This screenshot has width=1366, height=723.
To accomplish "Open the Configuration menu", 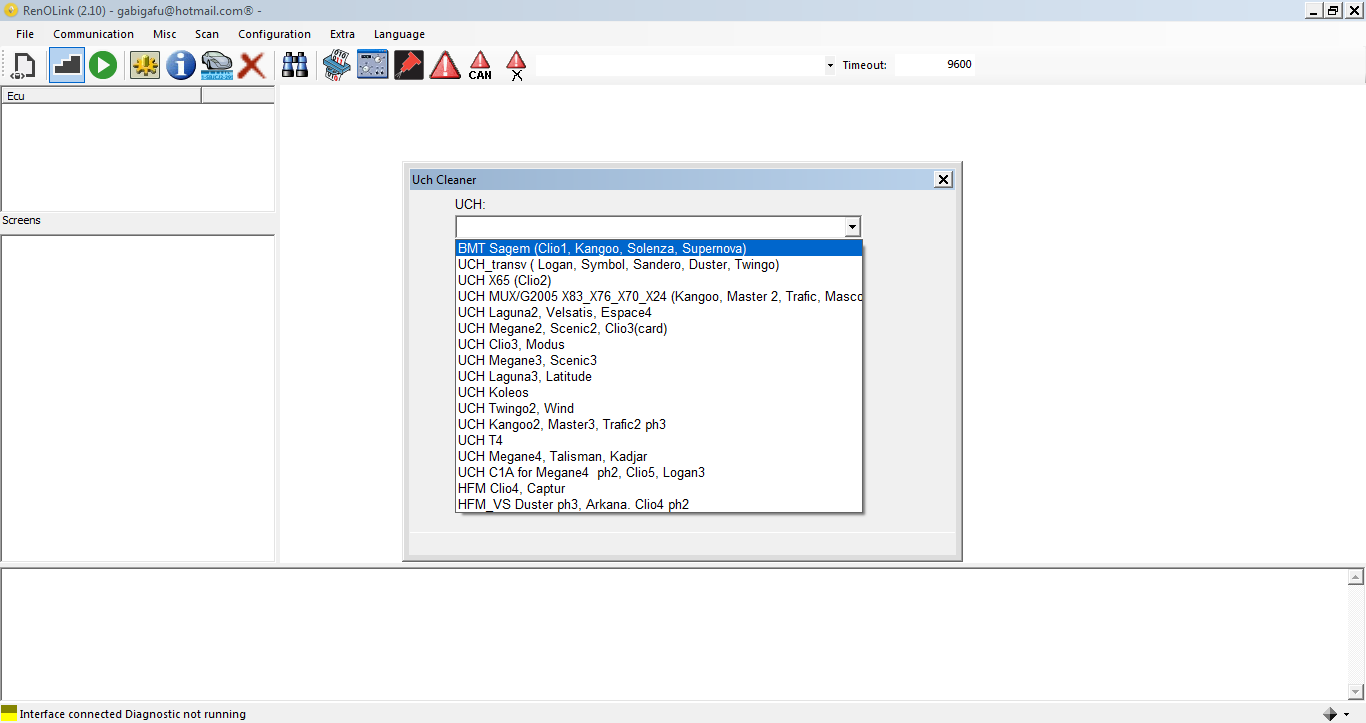I will pos(274,34).
